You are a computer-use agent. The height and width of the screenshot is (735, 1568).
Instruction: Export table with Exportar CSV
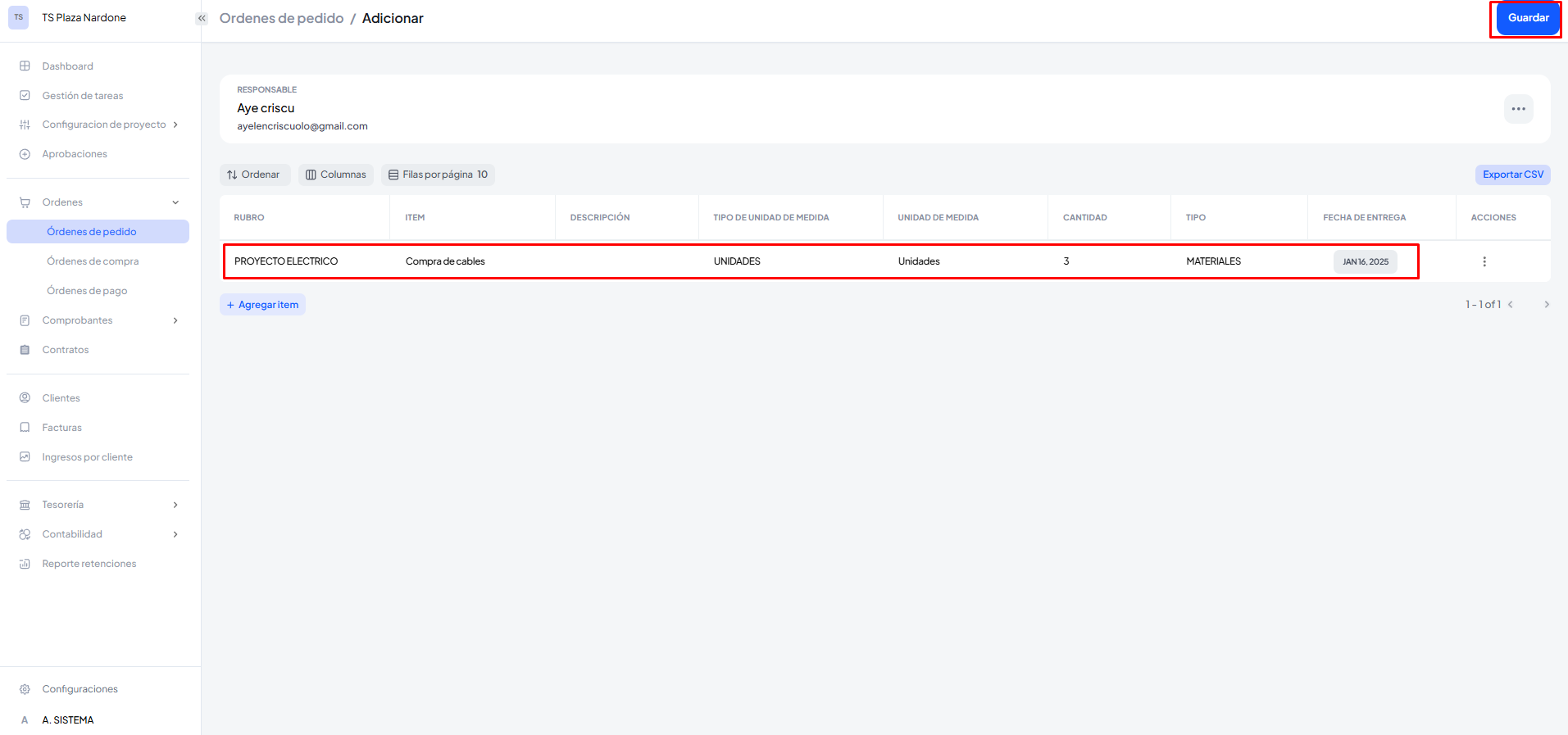pos(1512,175)
